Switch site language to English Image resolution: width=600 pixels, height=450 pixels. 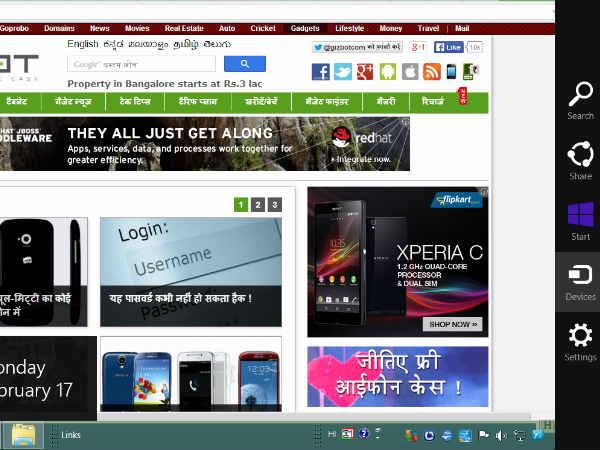point(83,44)
